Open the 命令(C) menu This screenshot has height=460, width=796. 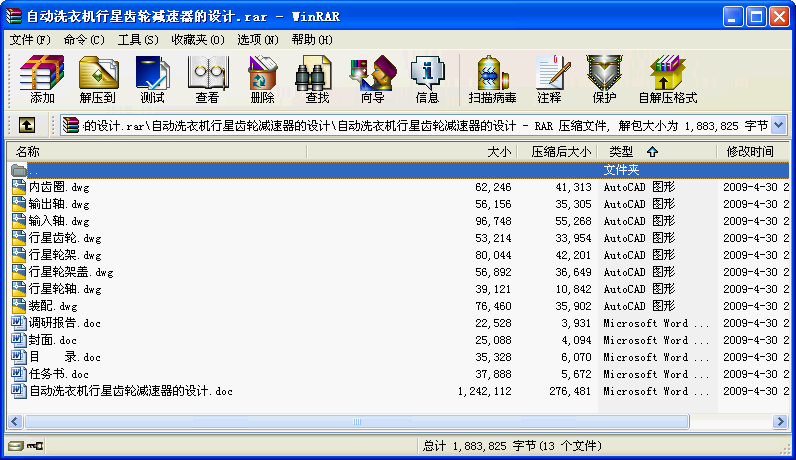tap(84, 40)
